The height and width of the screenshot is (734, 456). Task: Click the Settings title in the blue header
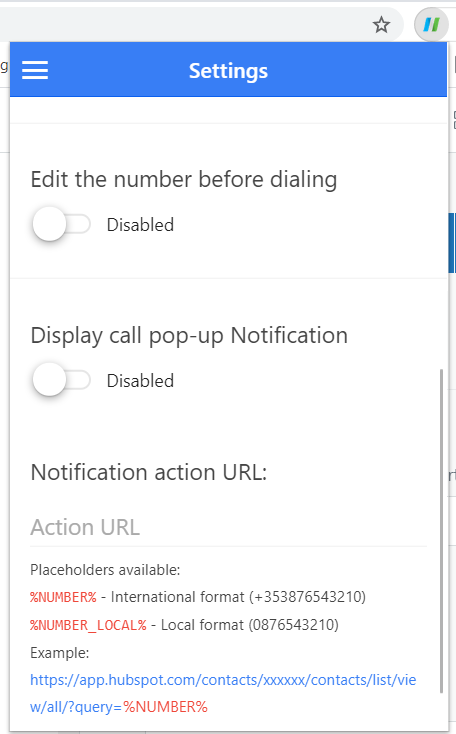[228, 71]
